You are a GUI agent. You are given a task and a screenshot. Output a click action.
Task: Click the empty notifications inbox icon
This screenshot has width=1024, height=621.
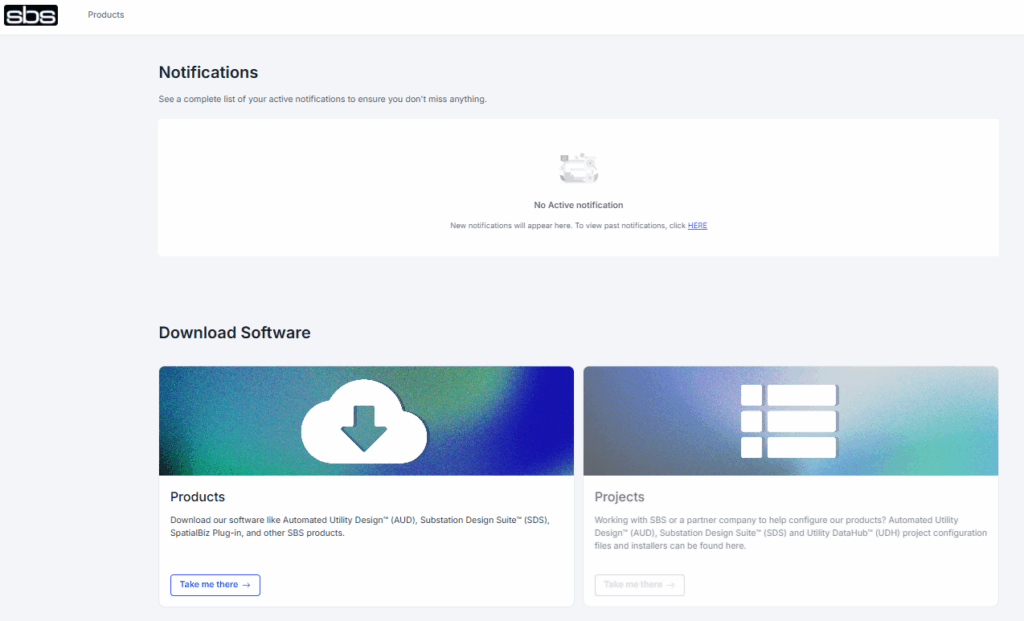578,169
